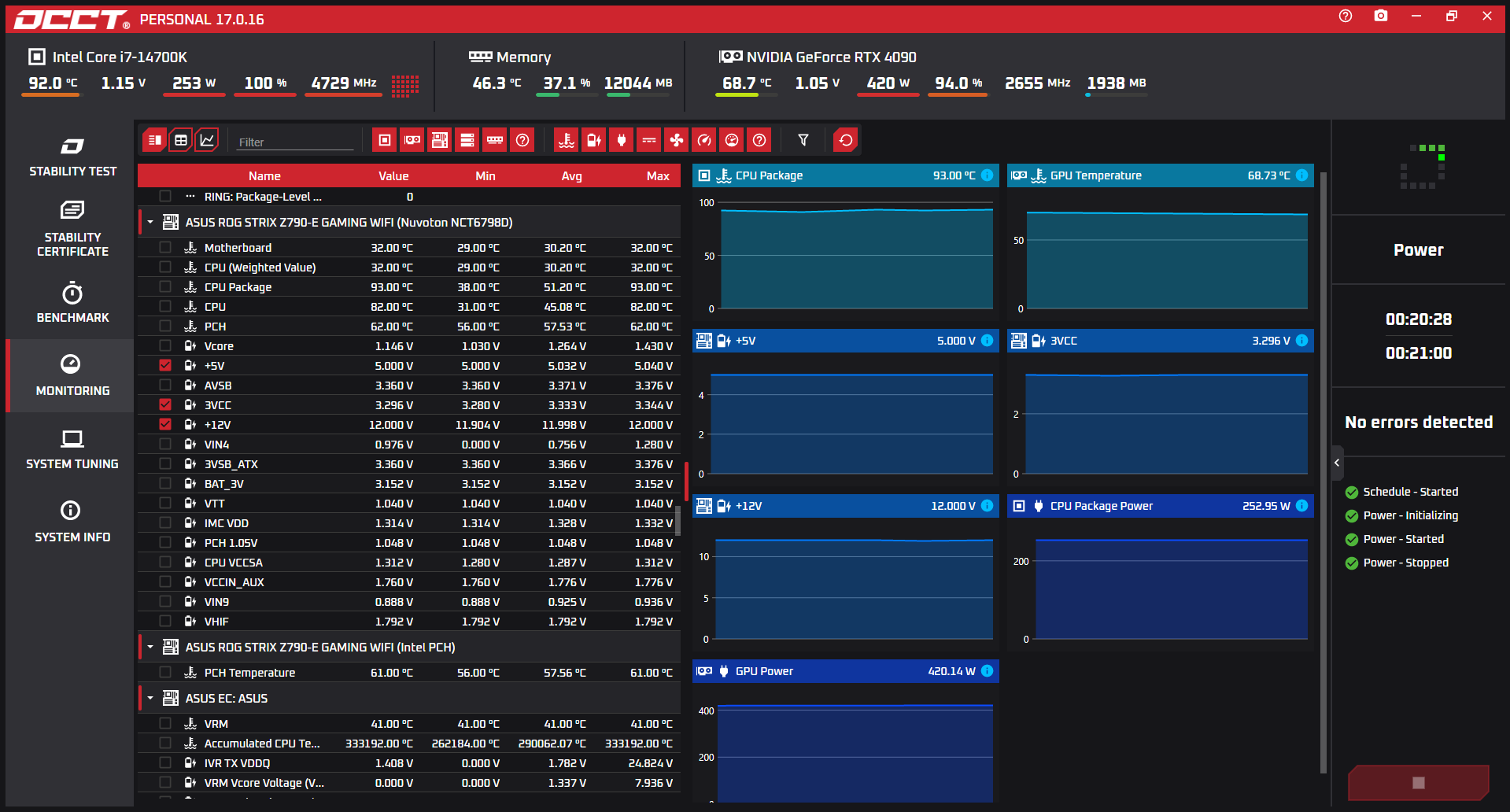Screen dimensions: 1510x812
Task: Collapse the Nuvoton NCT6798D sensor group
Action: pyautogui.click(x=150, y=222)
